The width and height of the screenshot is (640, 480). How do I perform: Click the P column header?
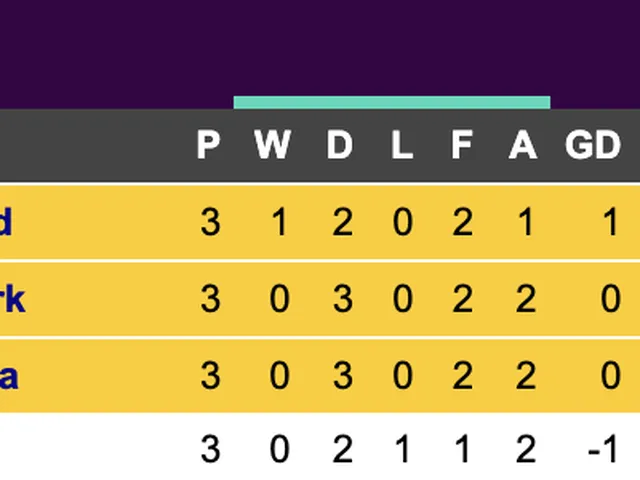208,146
